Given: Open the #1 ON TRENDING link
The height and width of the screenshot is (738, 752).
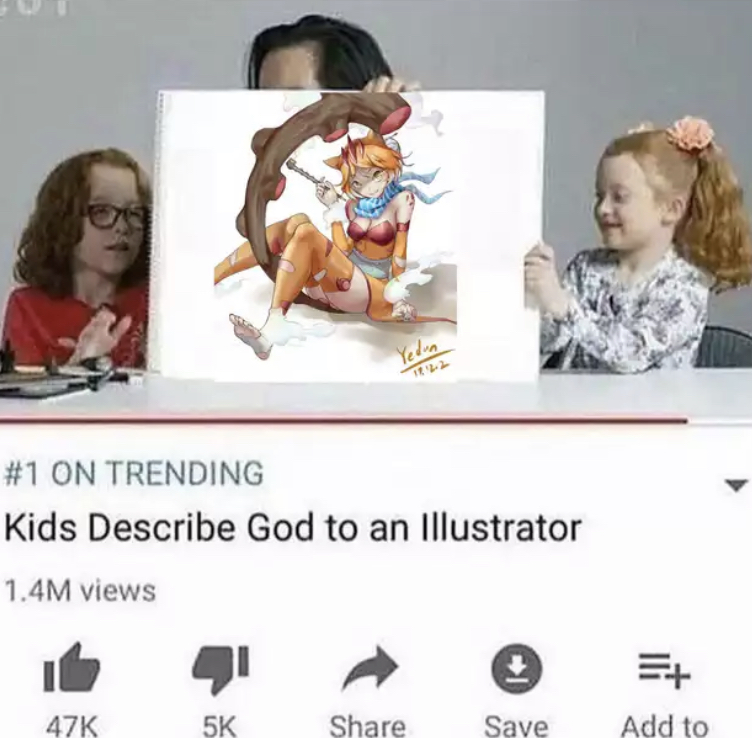Looking at the screenshot, I should pyautogui.click(x=134, y=473).
